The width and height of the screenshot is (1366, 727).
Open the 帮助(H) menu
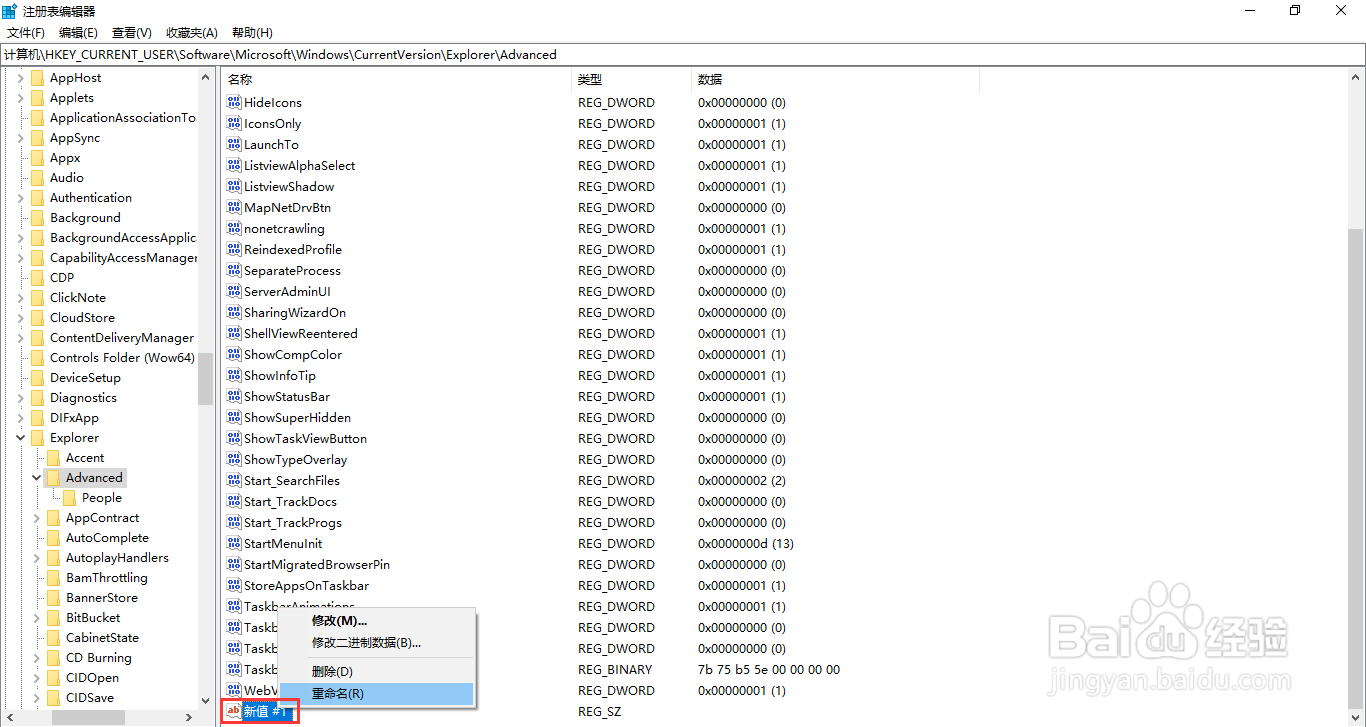251,32
